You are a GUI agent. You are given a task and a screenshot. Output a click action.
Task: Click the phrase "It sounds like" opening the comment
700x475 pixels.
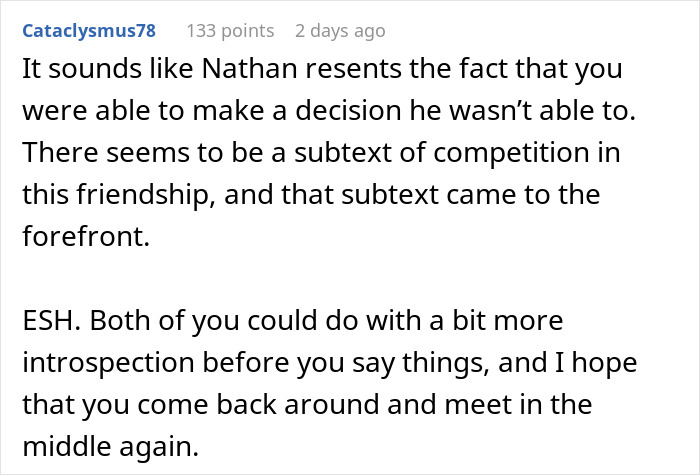click(83, 68)
